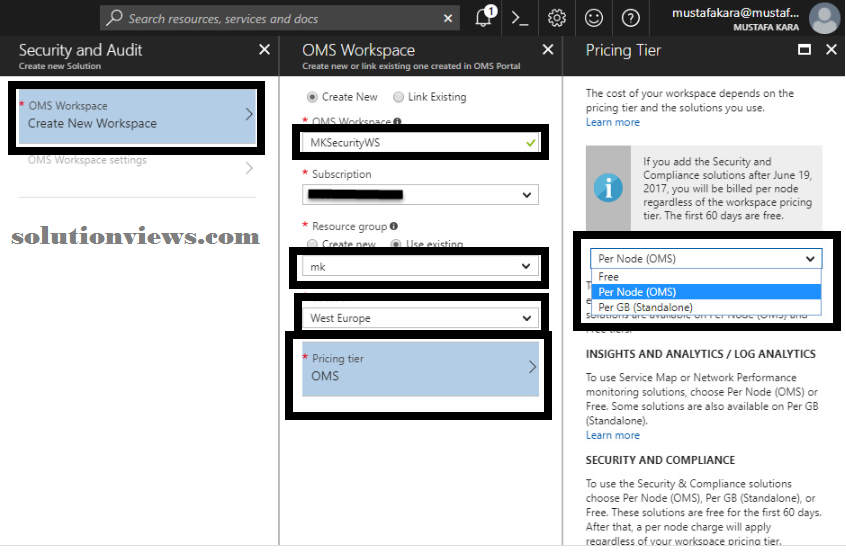Close the Pricing Tier blade
The width and height of the screenshot is (846, 557).
tap(831, 50)
